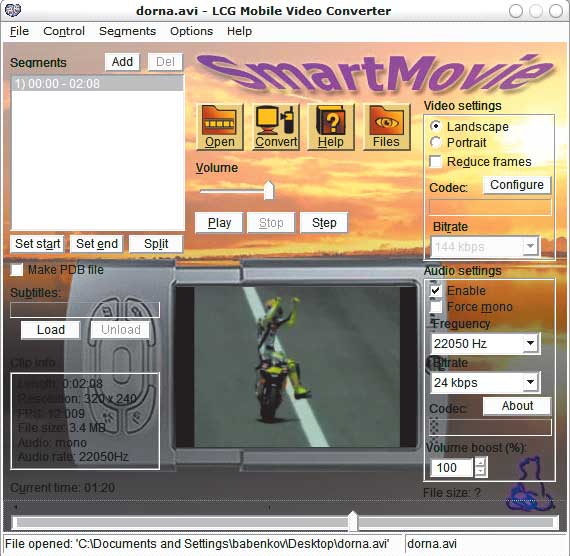Decrease Volume boost with down arrow

click(481, 472)
